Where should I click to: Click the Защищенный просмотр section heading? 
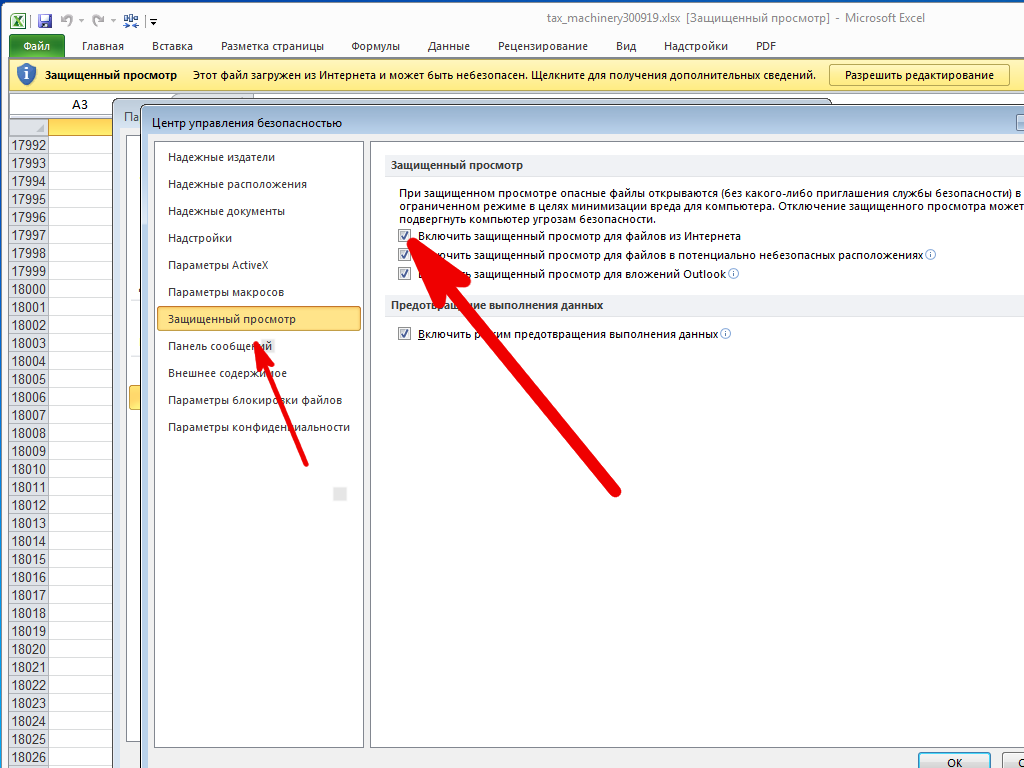456,165
